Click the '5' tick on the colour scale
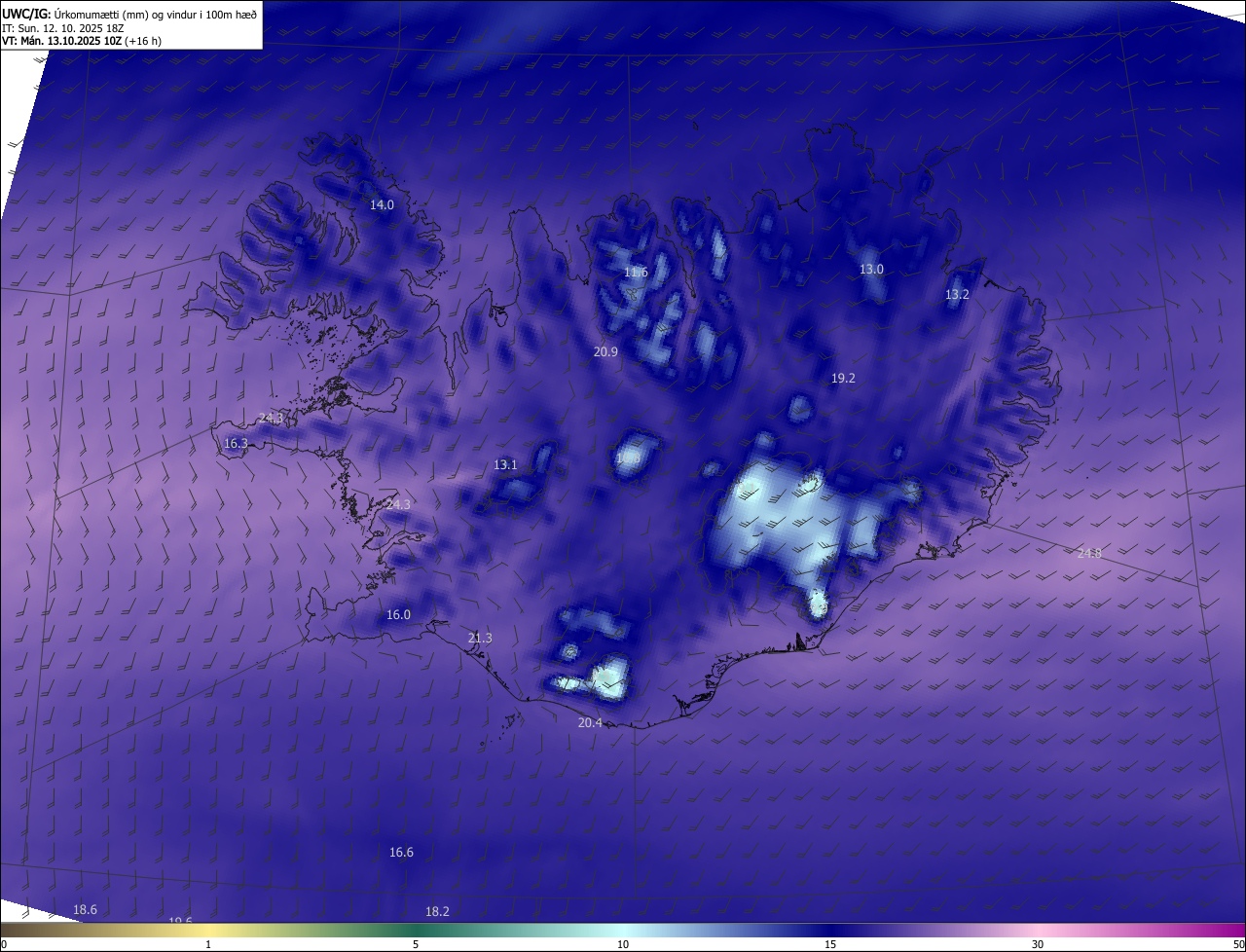Viewport: 1246px width, 952px height. pos(416,945)
